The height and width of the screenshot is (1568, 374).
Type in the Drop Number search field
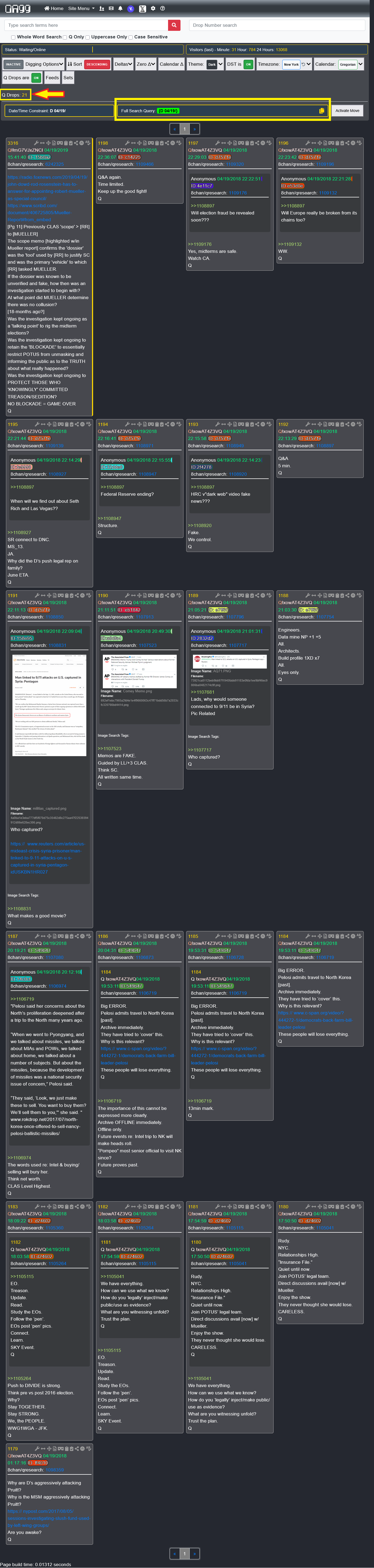[x=277, y=25]
